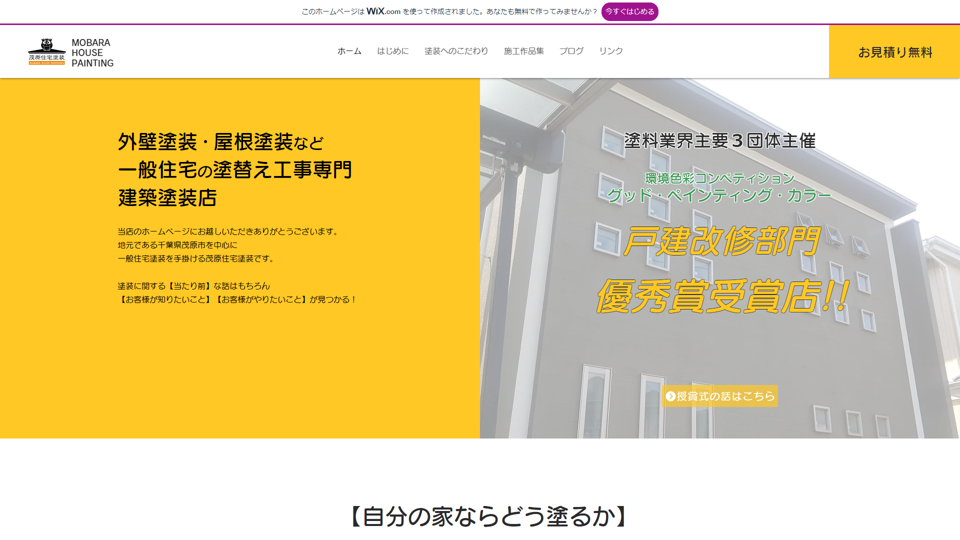Click the 【自分の家ならどう塗るか】 section heading
960x540 pixels.
point(488,516)
